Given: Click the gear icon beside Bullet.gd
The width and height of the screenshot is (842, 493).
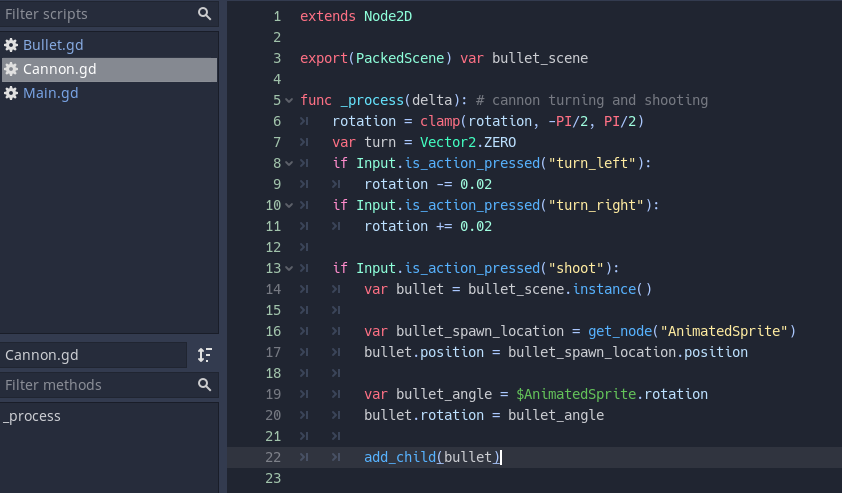Looking at the screenshot, I should tap(11, 45).
